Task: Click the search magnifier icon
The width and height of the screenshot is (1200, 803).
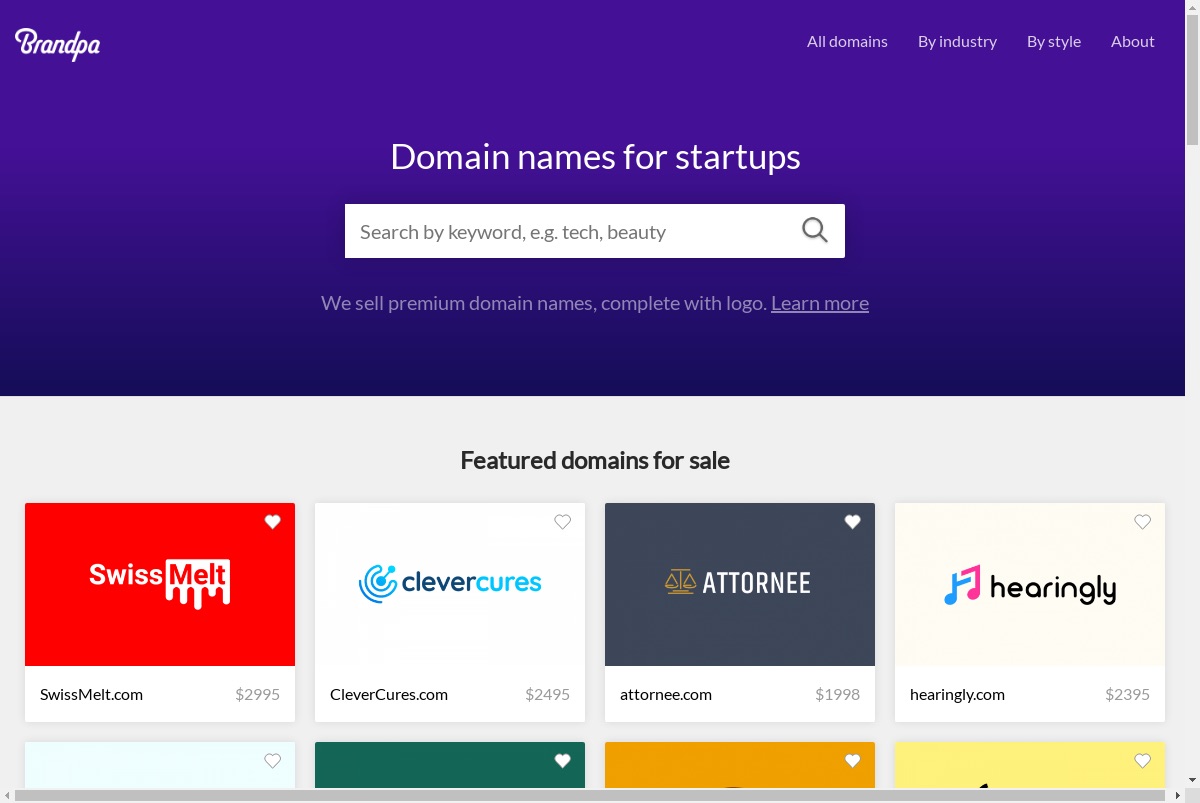Action: tap(815, 231)
